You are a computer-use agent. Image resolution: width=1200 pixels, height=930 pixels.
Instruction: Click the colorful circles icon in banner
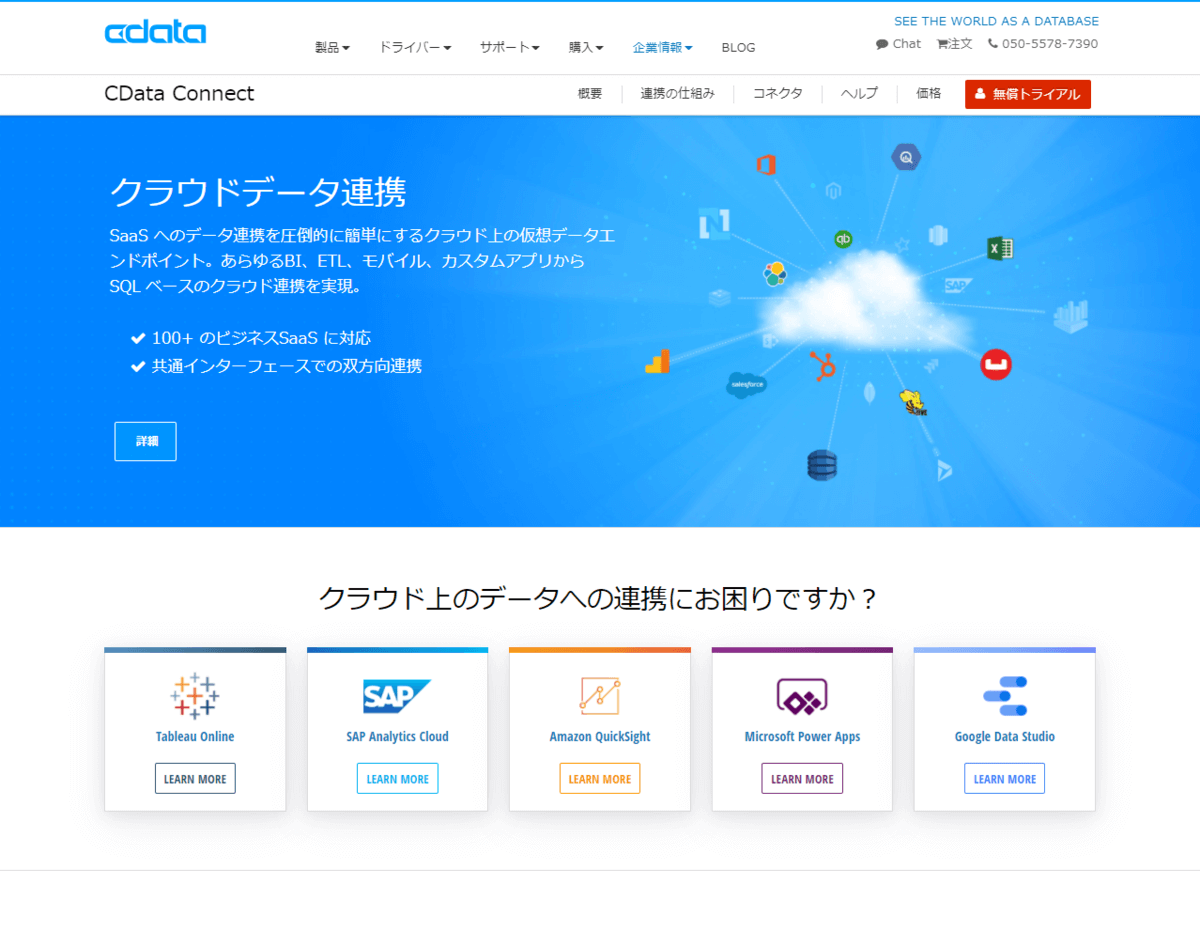click(775, 274)
